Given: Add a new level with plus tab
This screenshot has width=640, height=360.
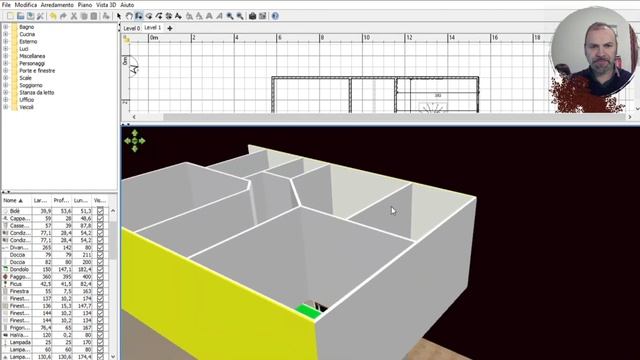Looking at the screenshot, I should tap(170, 28).
